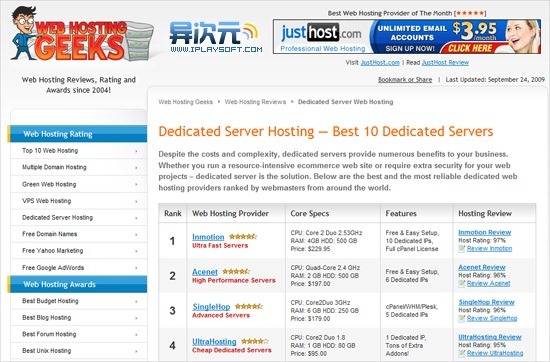Click the 'Ultra Fast Servers' tagline
Screen dimensions: 550x362
pos(220,246)
